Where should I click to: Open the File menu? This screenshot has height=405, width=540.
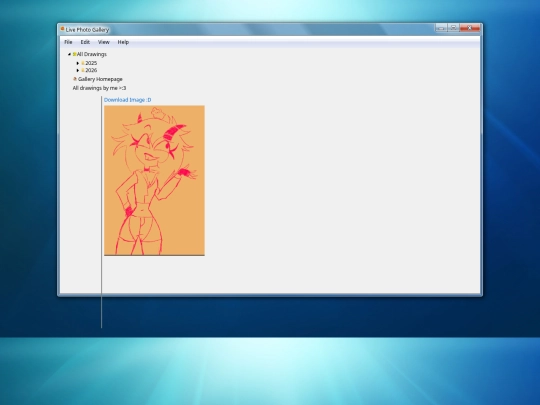point(68,42)
